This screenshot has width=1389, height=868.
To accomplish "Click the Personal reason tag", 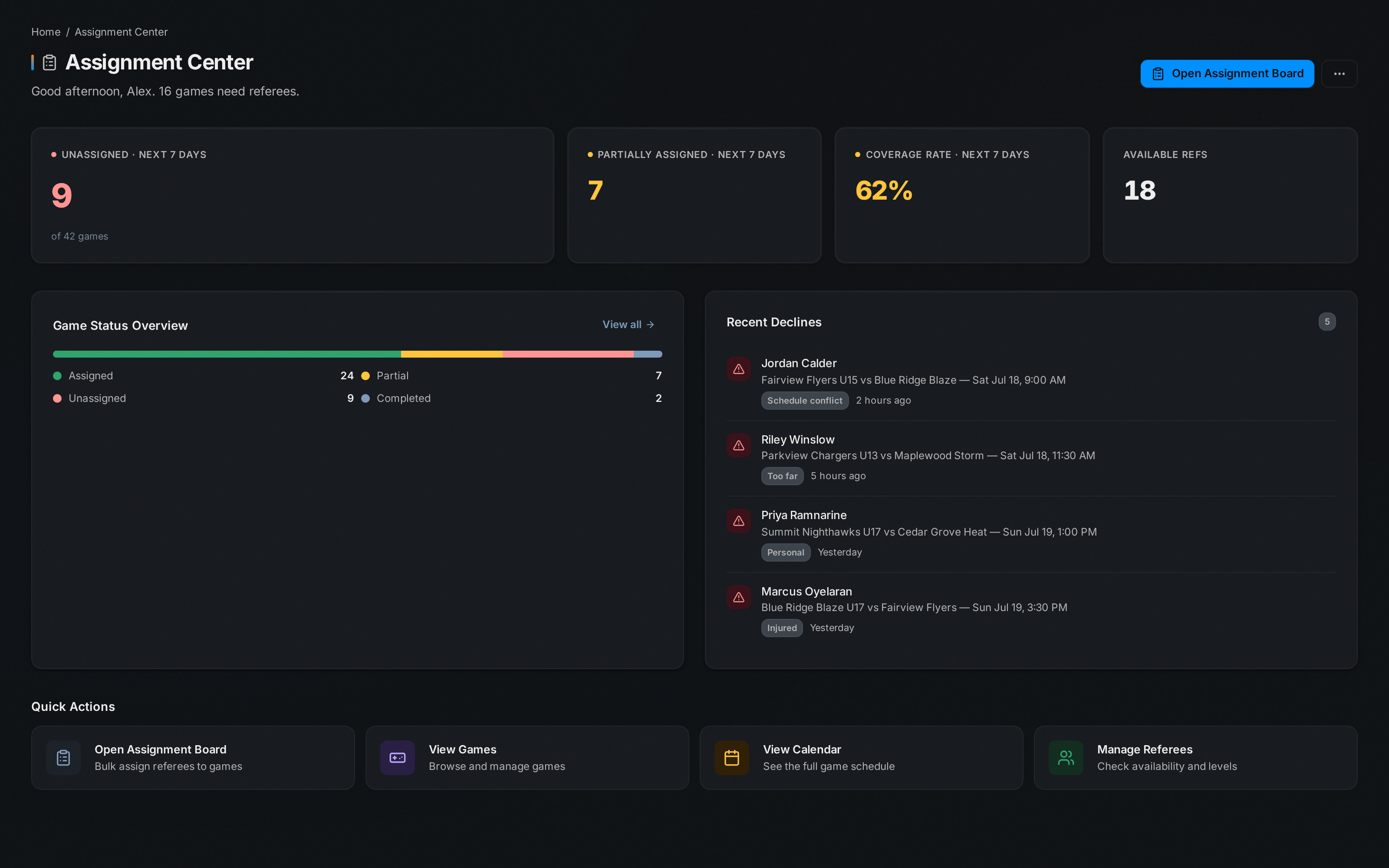I will coord(786,552).
